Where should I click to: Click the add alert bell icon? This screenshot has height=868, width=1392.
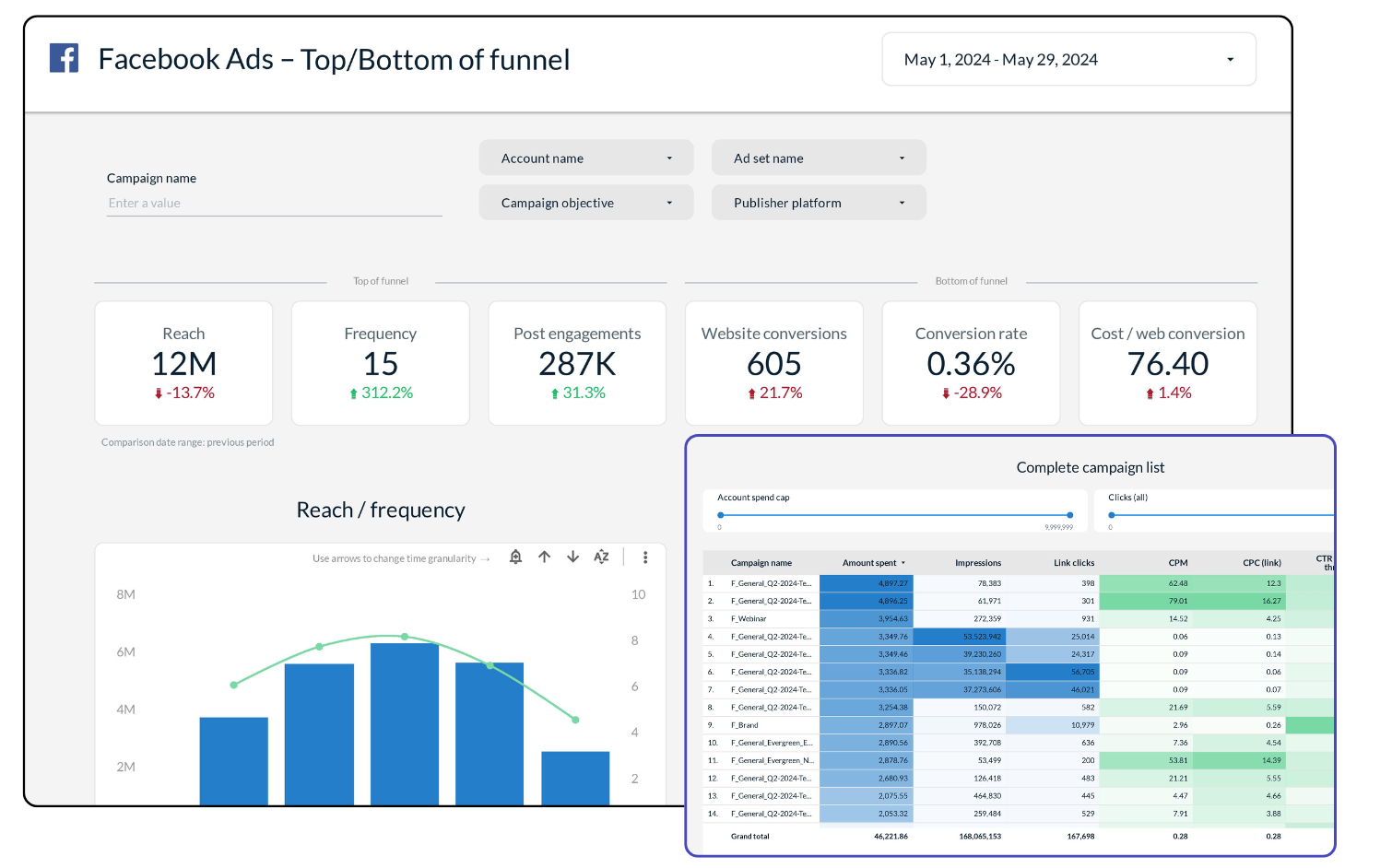(516, 557)
